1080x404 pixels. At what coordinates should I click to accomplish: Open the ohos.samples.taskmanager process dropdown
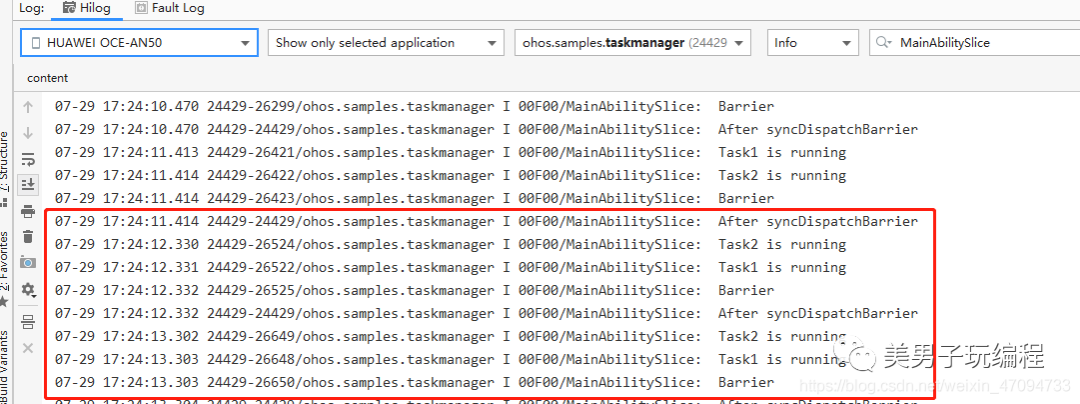632,43
